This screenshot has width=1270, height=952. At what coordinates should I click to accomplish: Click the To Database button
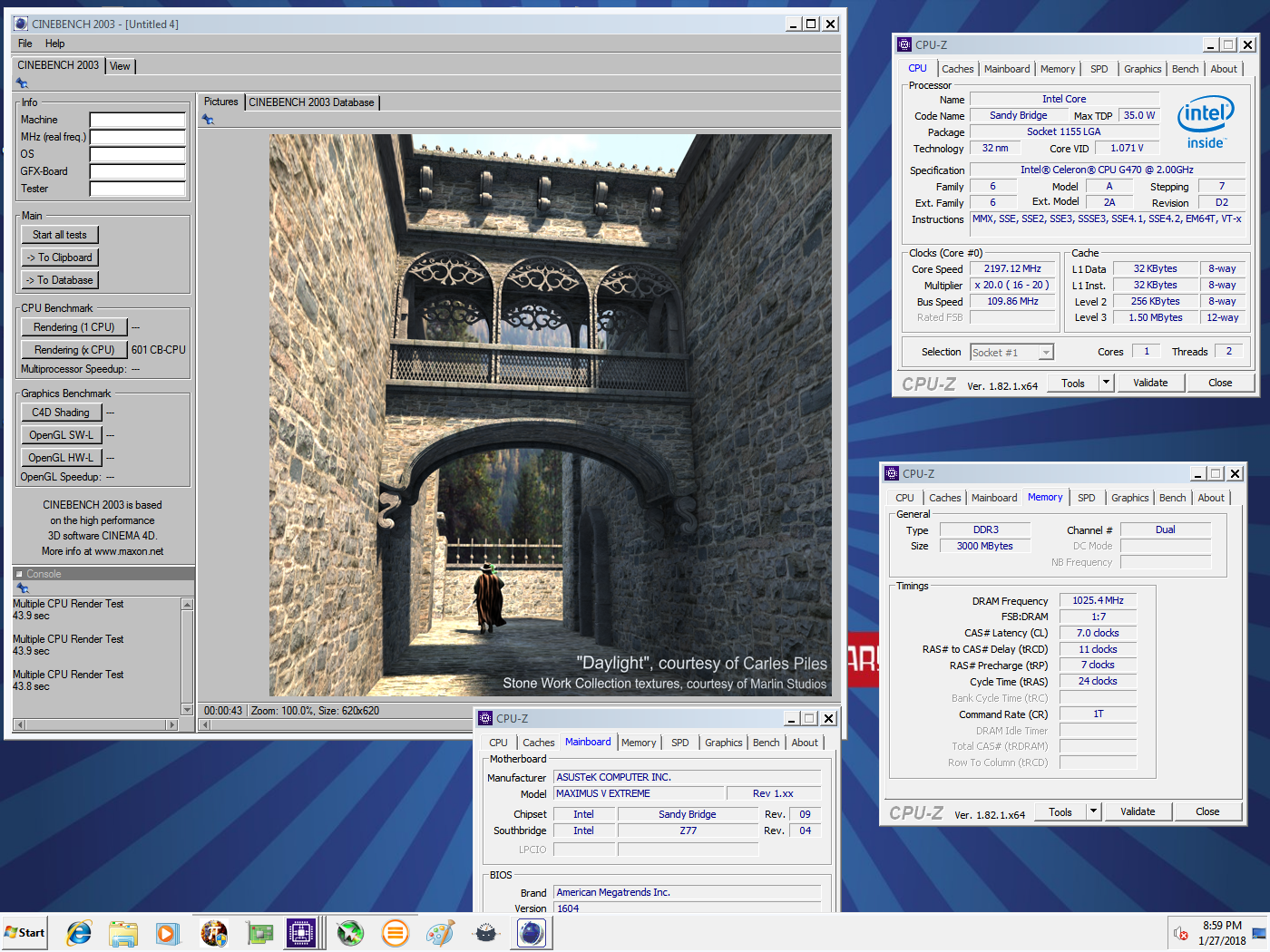click(60, 280)
